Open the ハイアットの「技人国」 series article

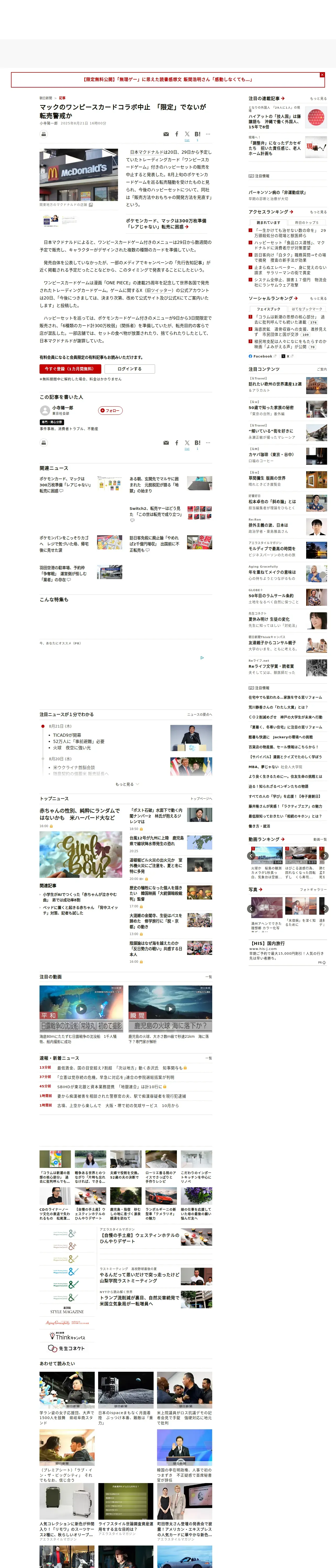[275, 121]
